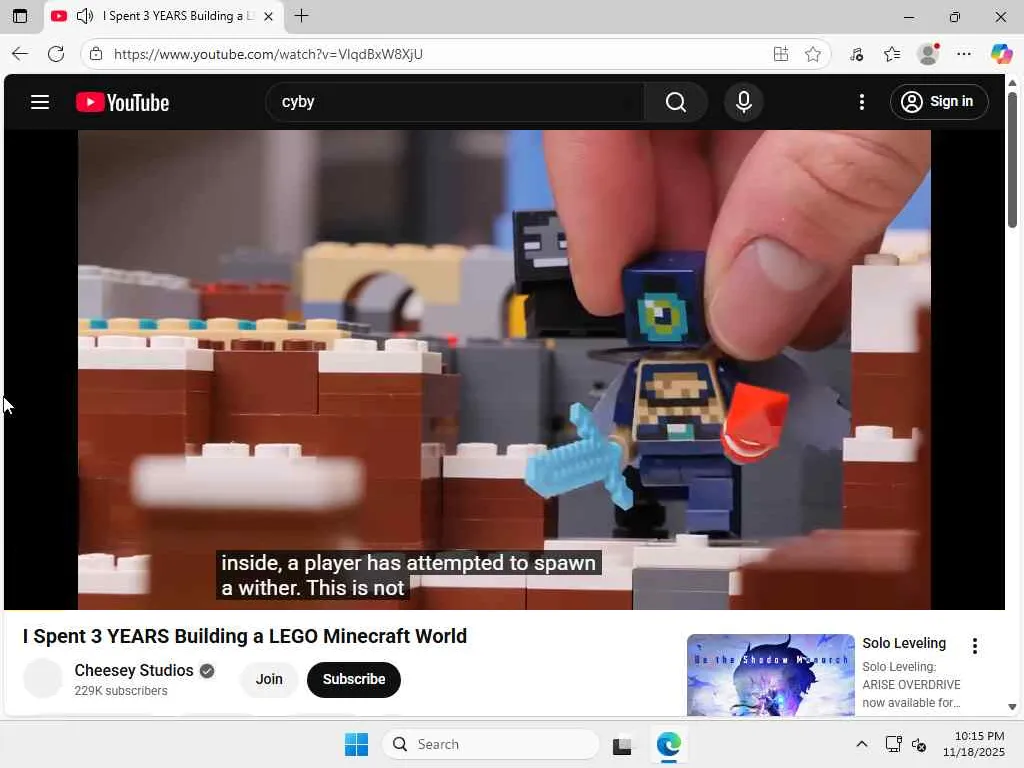
Task: Launch Copilot from the toolbar
Action: point(1000,54)
